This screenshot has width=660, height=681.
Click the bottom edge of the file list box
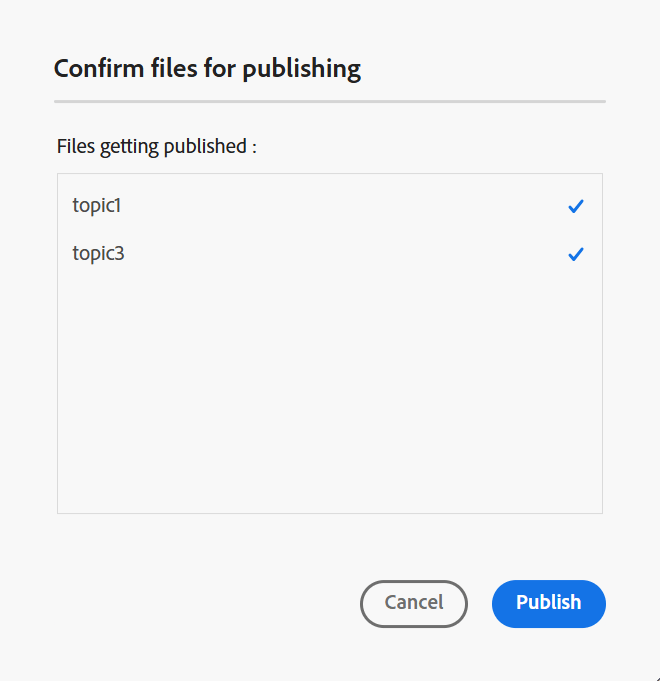[330, 513]
